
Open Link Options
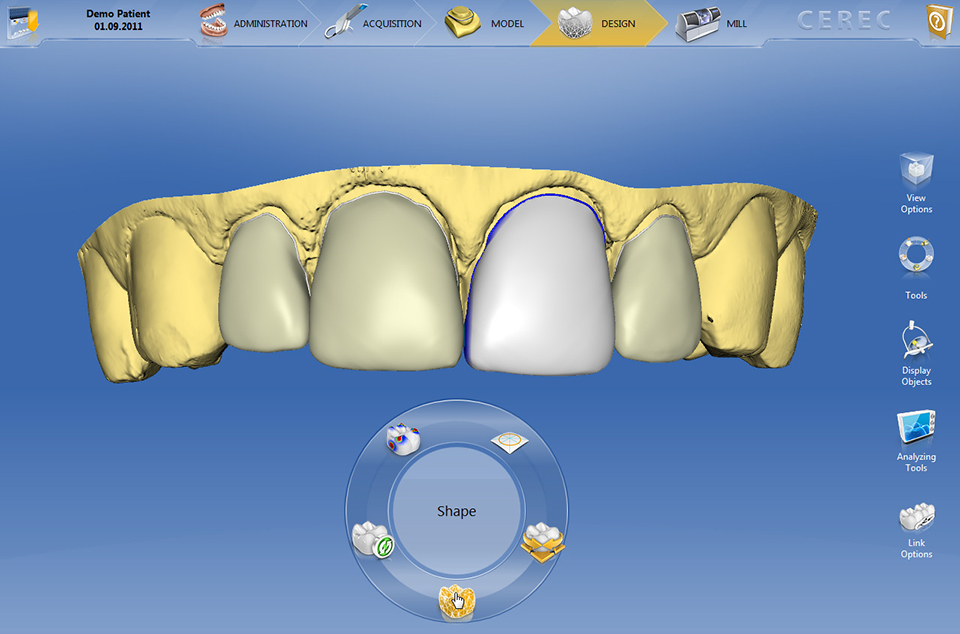tap(916, 530)
